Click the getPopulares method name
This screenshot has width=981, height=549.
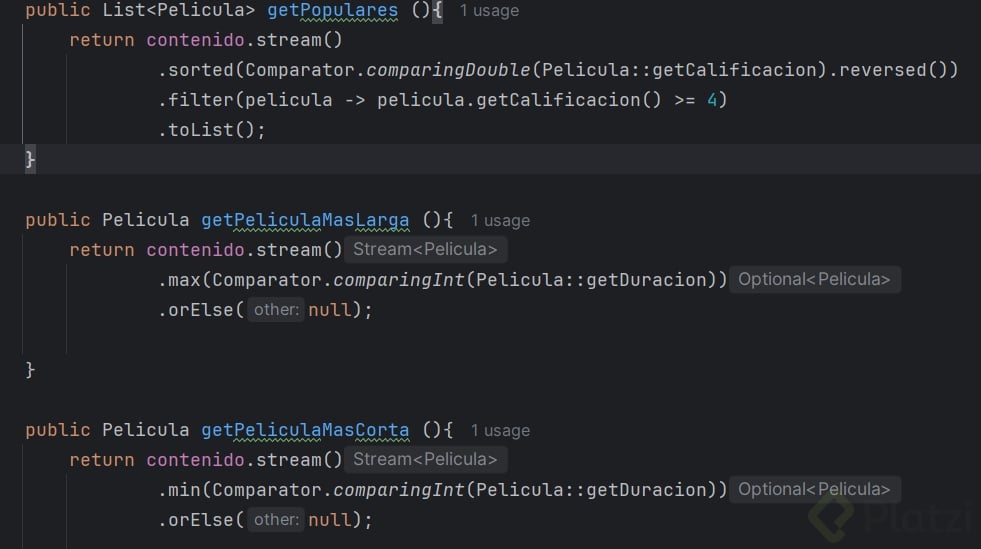pyautogui.click(x=332, y=11)
